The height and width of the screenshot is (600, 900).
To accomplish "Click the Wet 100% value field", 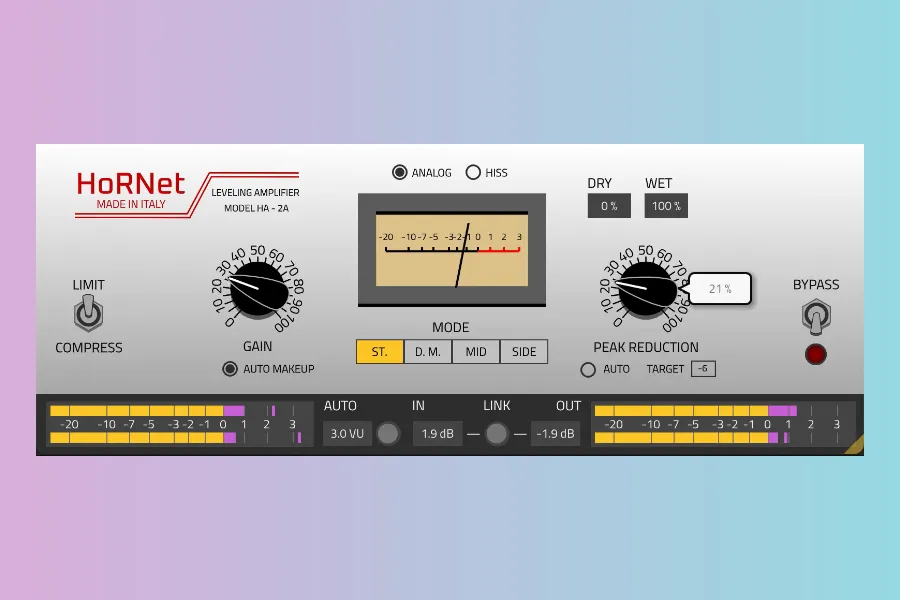I will coord(666,206).
